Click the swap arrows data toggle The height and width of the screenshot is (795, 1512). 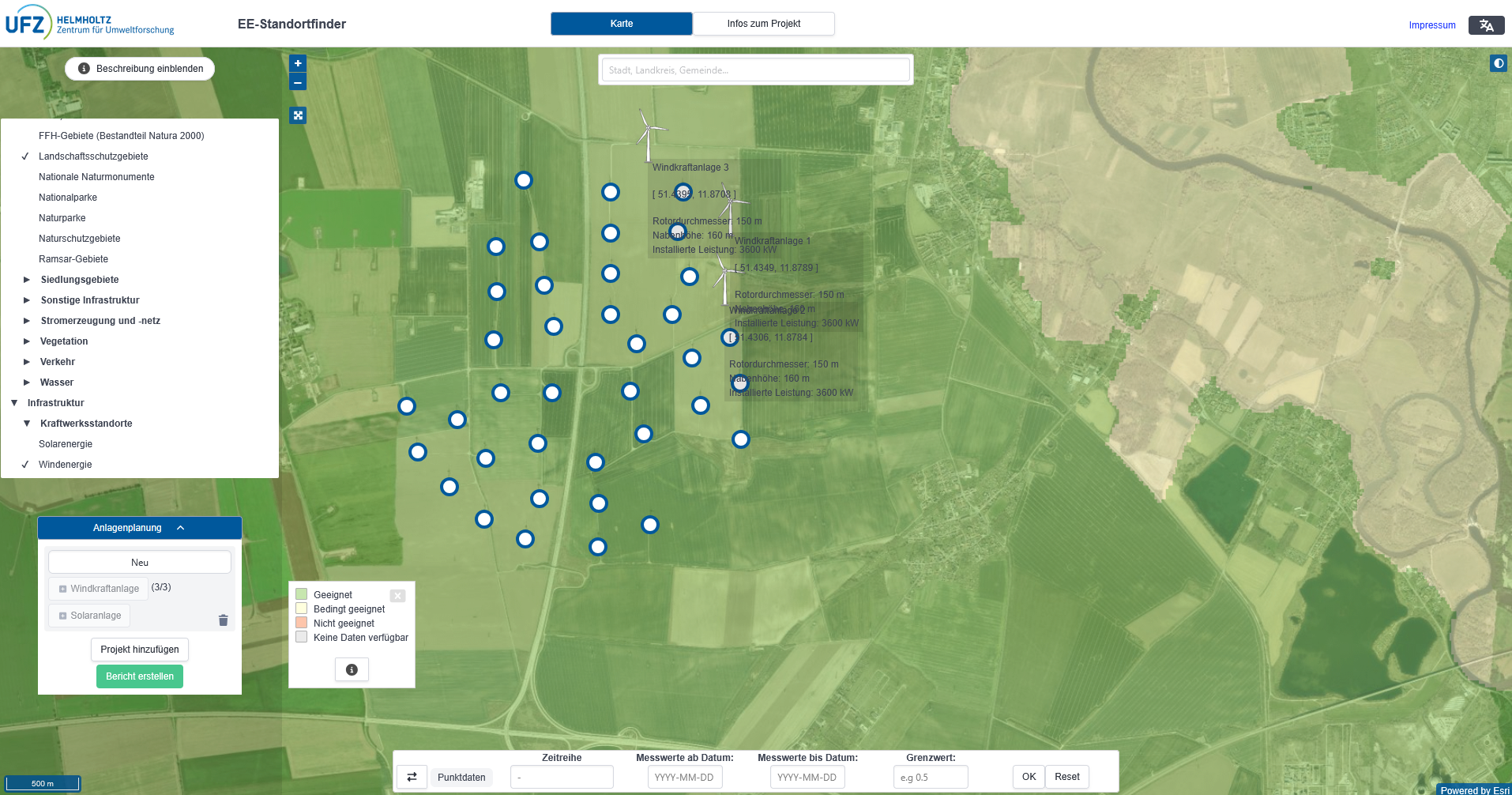(x=412, y=777)
